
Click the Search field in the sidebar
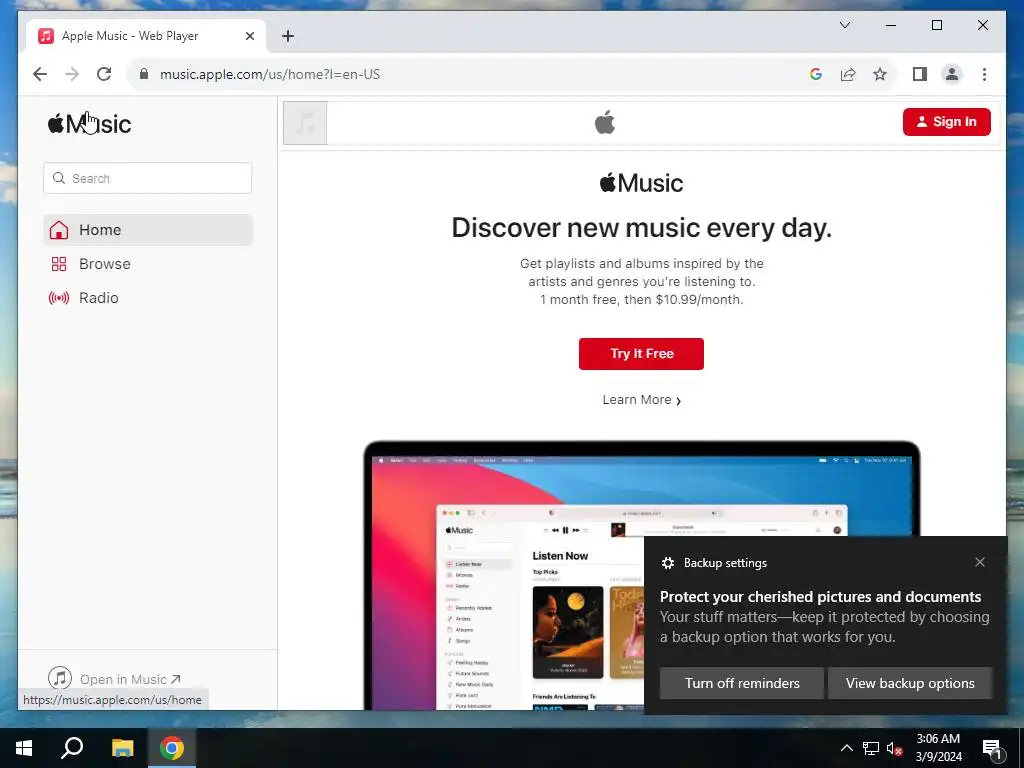click(x=148, y=178)
